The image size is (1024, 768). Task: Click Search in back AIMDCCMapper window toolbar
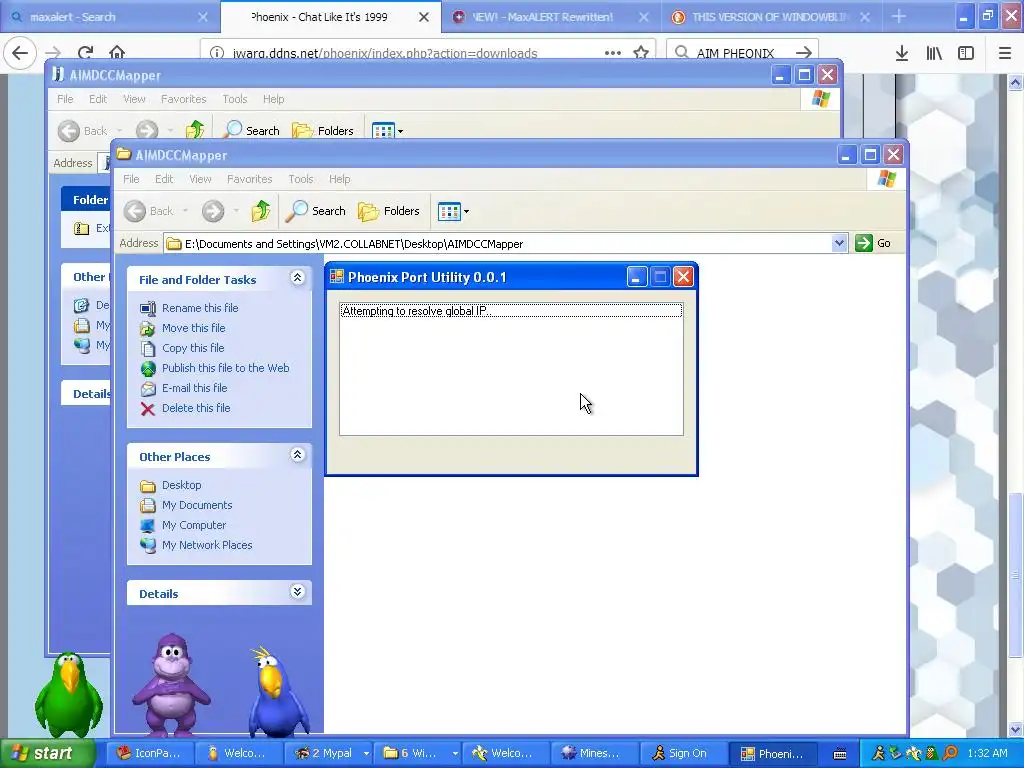point(252,131)
